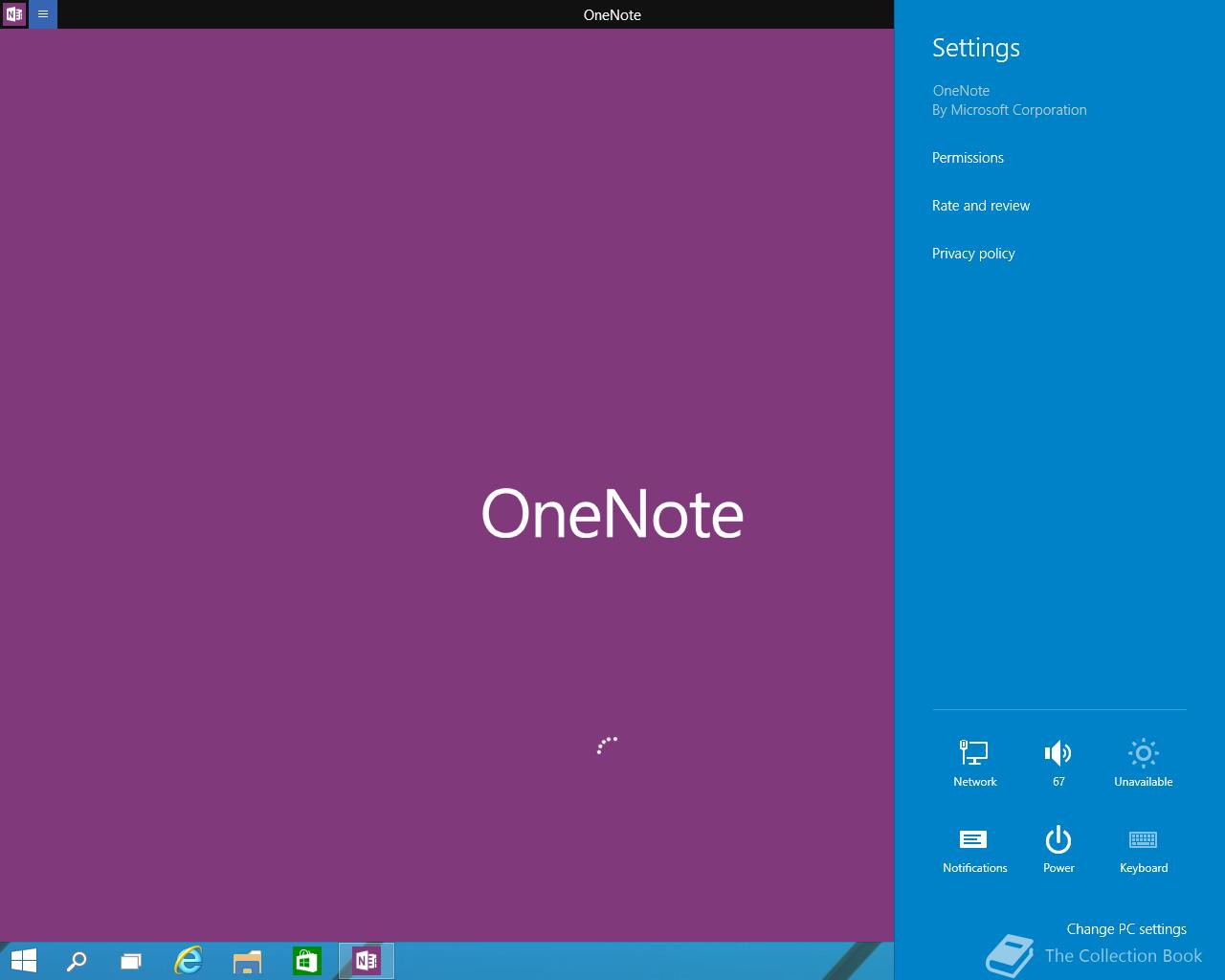
Task: Open the Windows Start button
Action: [23, 961]
